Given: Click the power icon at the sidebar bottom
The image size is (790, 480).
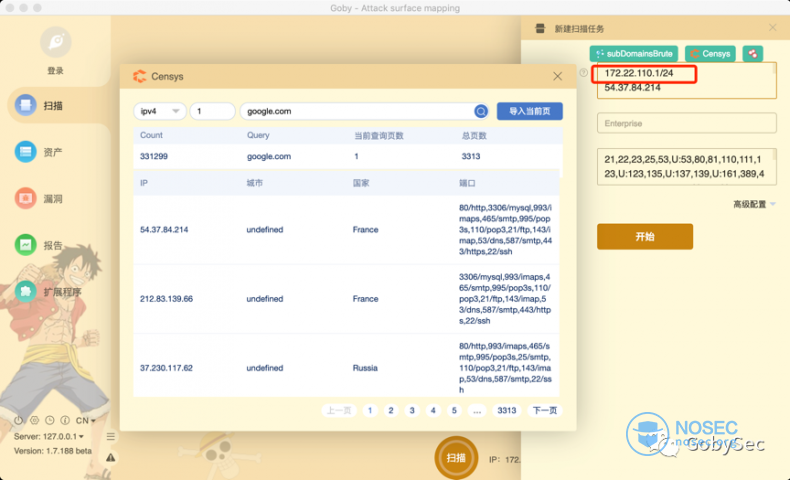Looking at the screenshot, I should point(19,420).
